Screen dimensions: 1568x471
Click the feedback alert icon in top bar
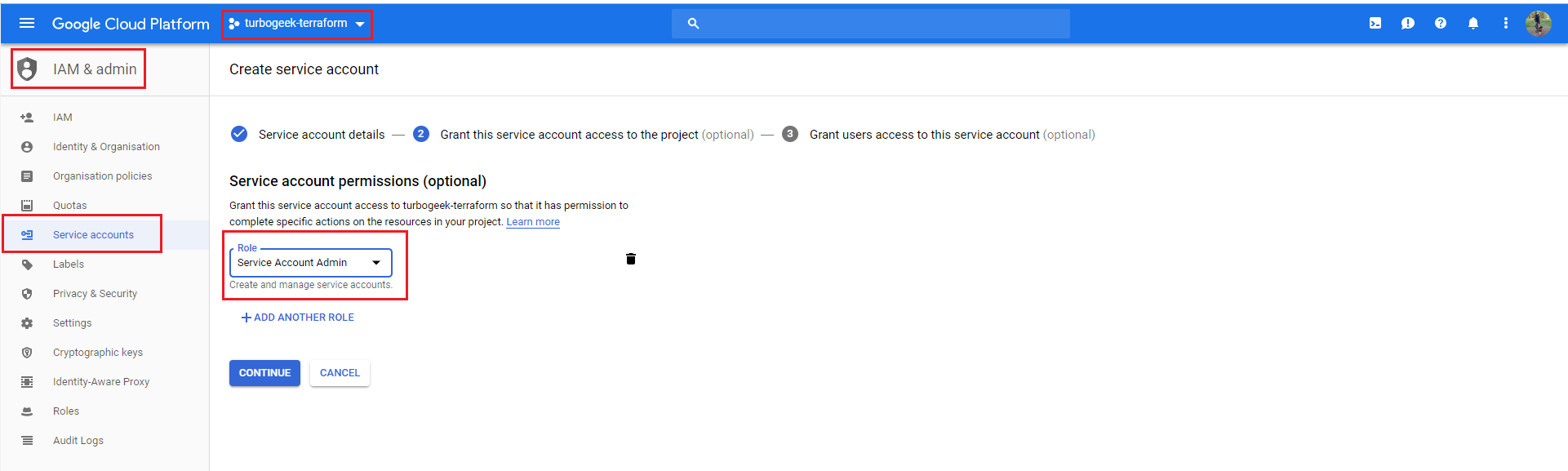point(1408,23)
